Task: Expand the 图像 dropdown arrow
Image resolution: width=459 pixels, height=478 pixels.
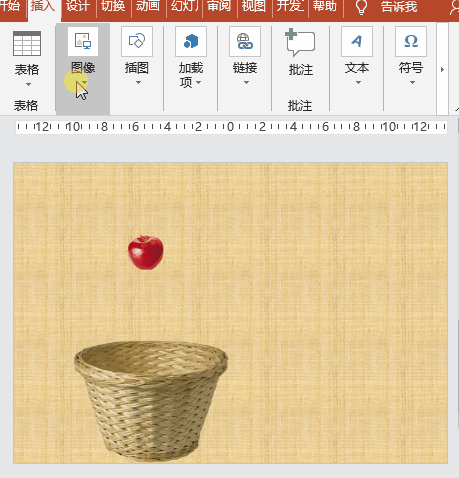Action: click(84, 82)
